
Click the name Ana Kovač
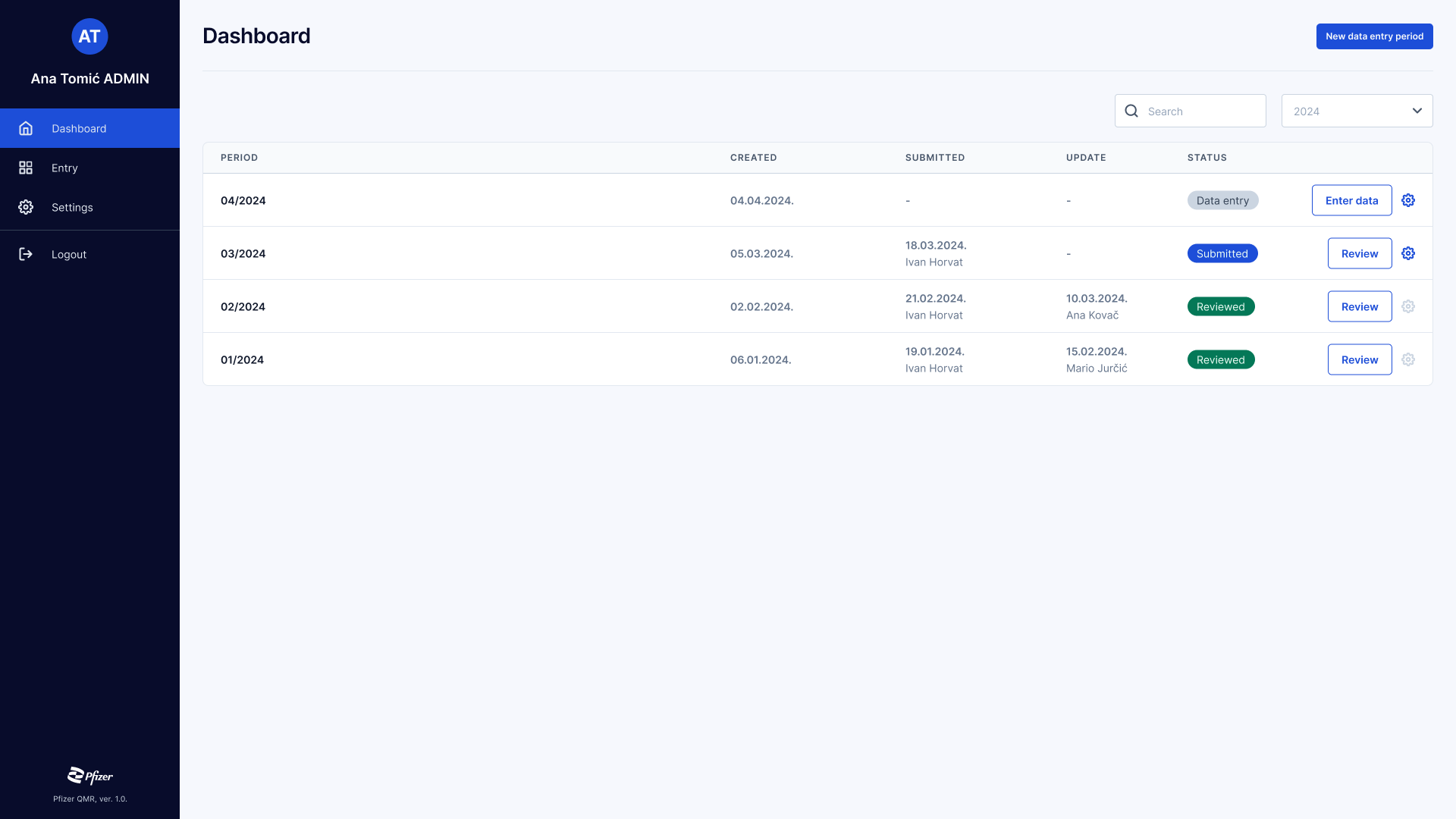point(1092,315)
